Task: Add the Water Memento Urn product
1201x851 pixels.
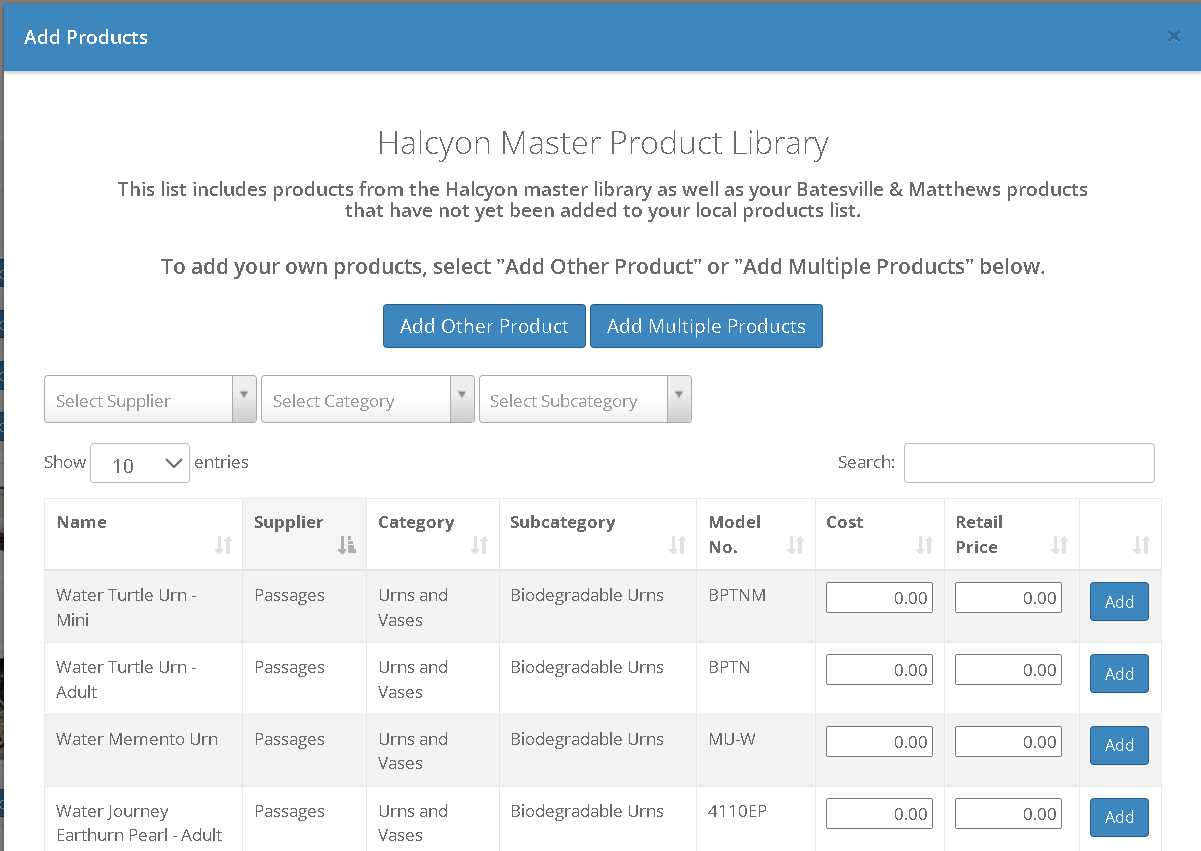Action: 1119,745
